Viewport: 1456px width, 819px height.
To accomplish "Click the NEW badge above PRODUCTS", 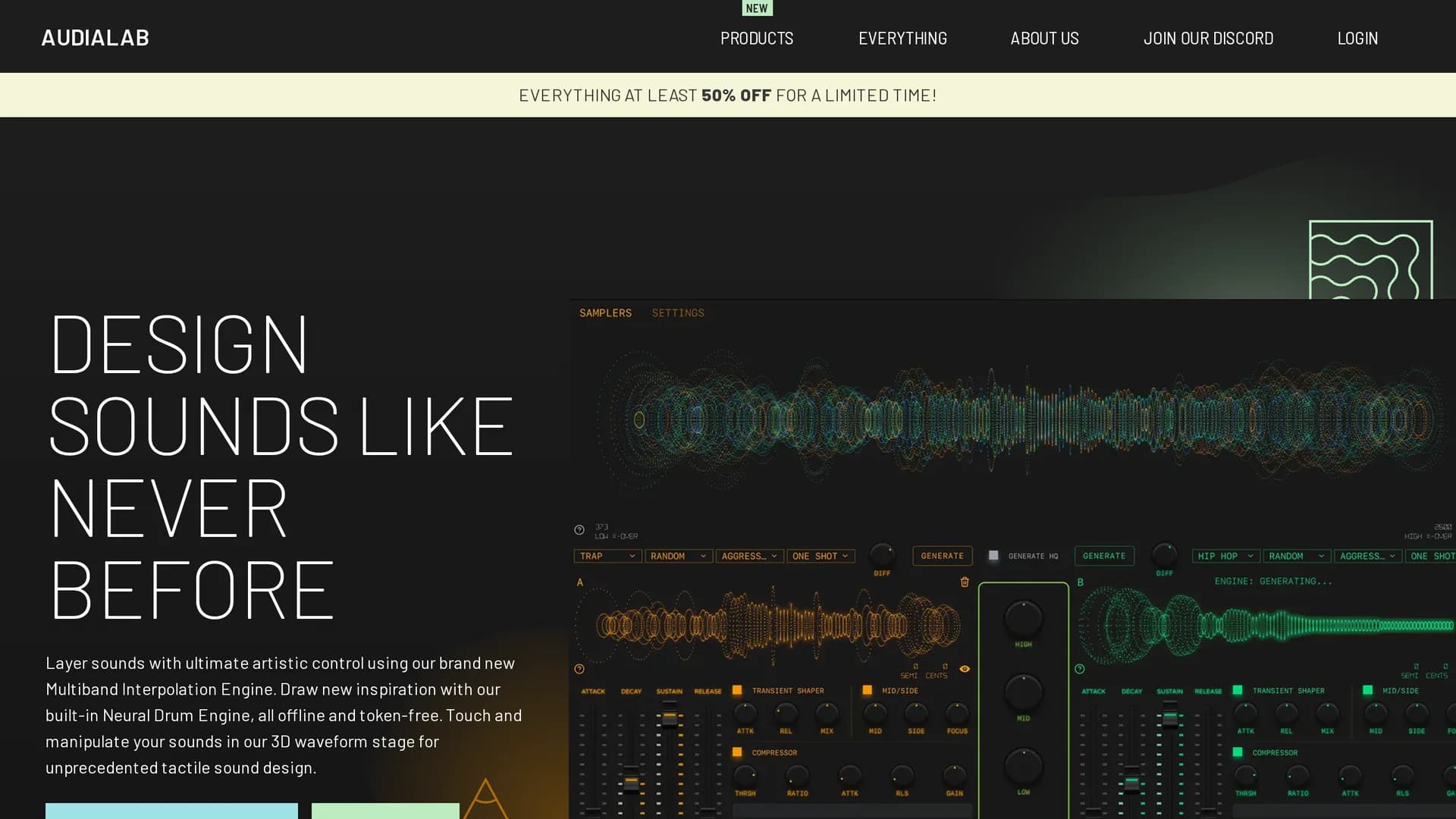I will (757, 8).
